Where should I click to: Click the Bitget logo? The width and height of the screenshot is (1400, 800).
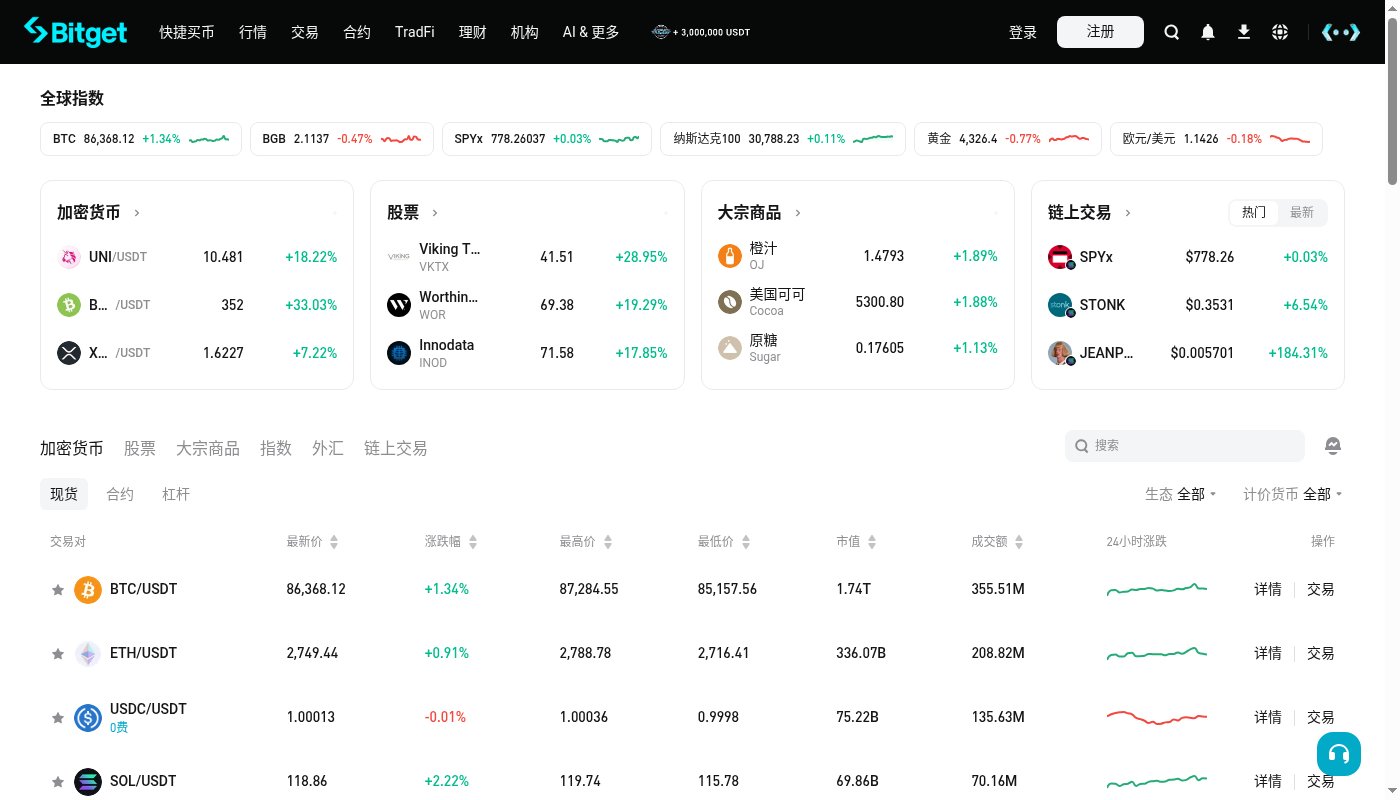(76, 32)
